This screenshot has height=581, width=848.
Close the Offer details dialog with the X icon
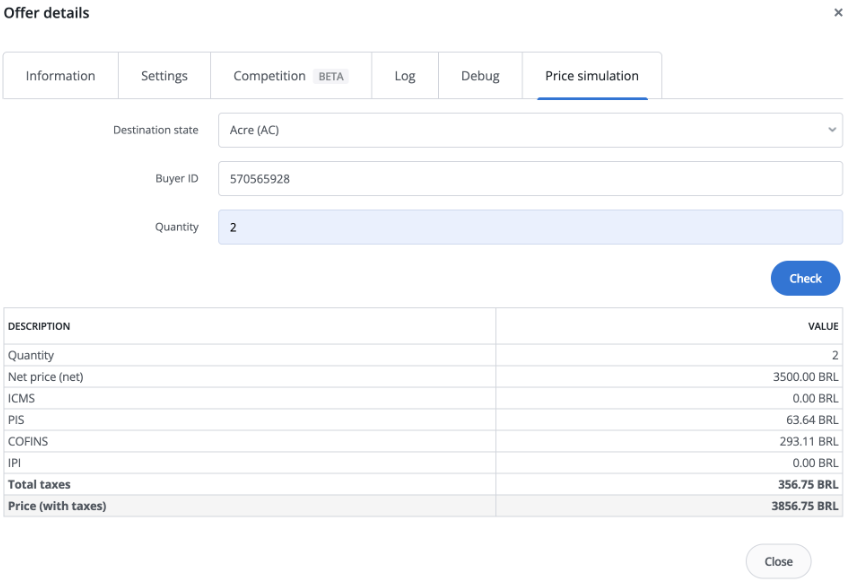point(838,13)
